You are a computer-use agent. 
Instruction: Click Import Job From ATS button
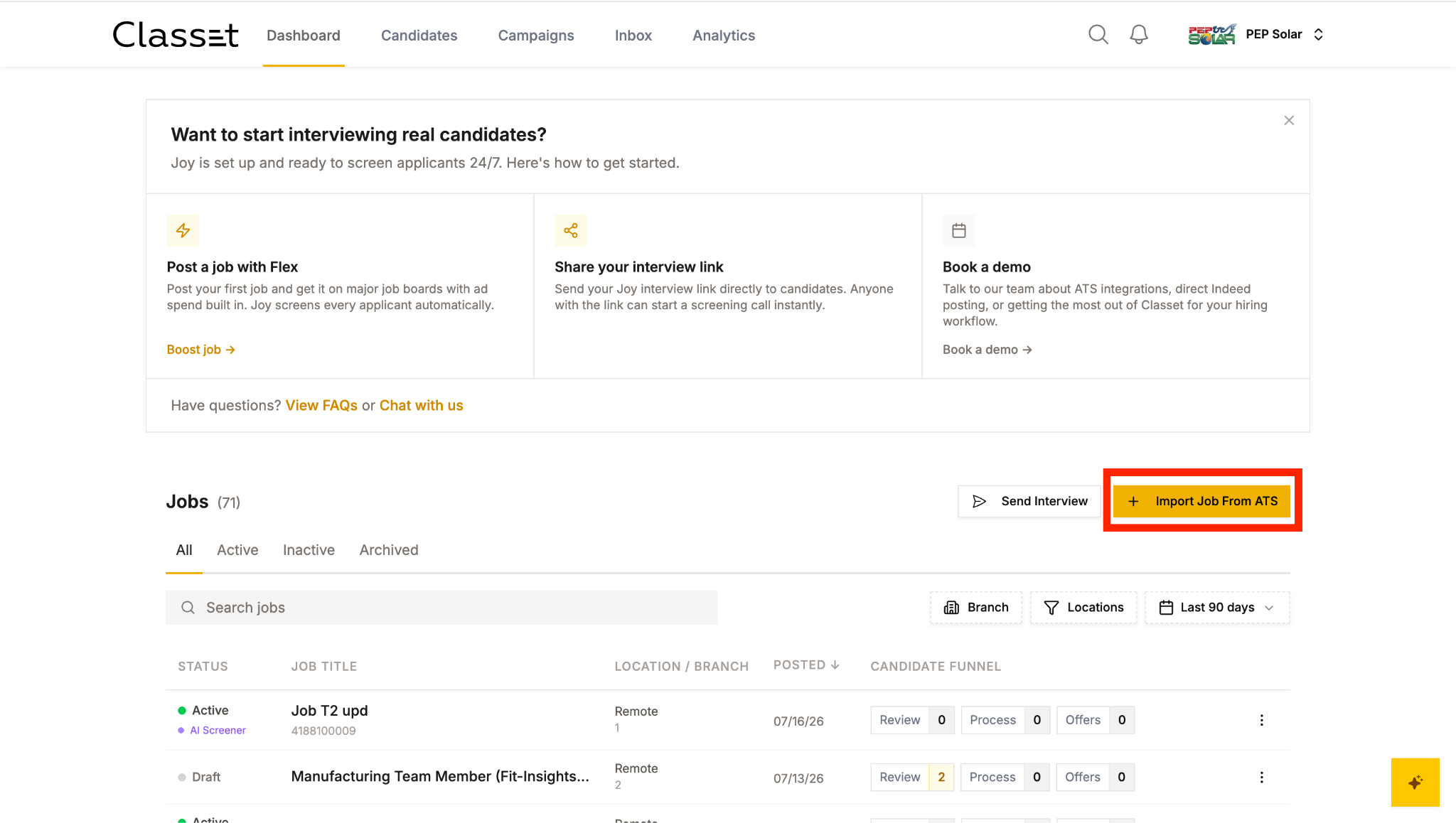coord(1203,501)
